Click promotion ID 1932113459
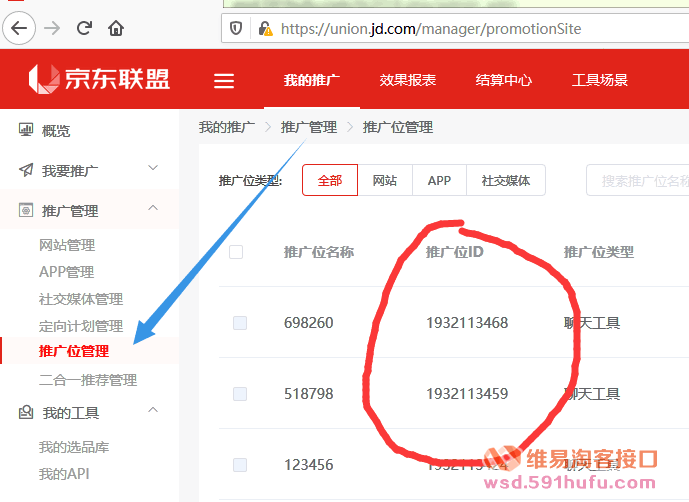The image size is (689, 502). click(x=467, y=393)
